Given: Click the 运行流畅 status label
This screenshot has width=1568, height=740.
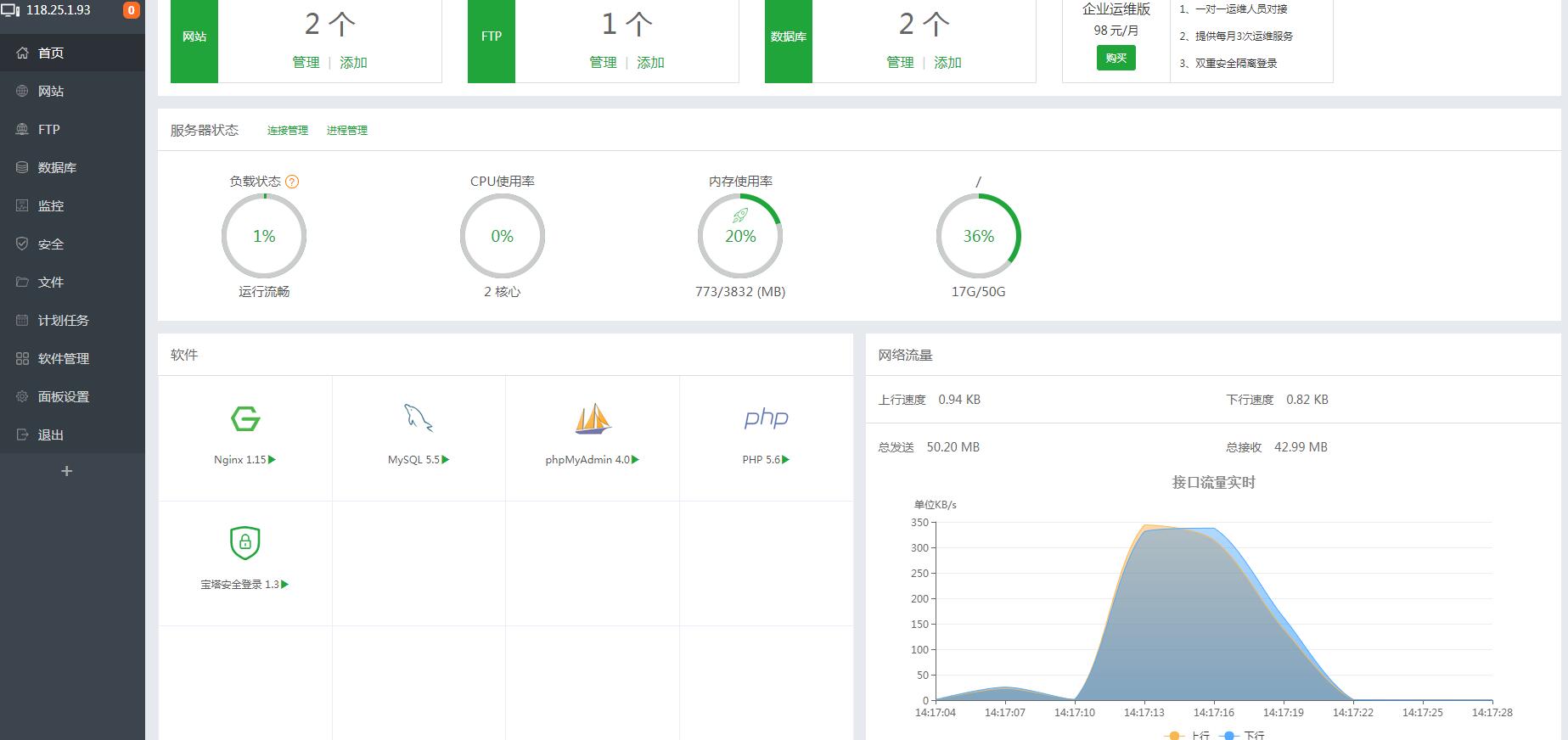Looking at the screenshot, I should [x=264, y=292].
